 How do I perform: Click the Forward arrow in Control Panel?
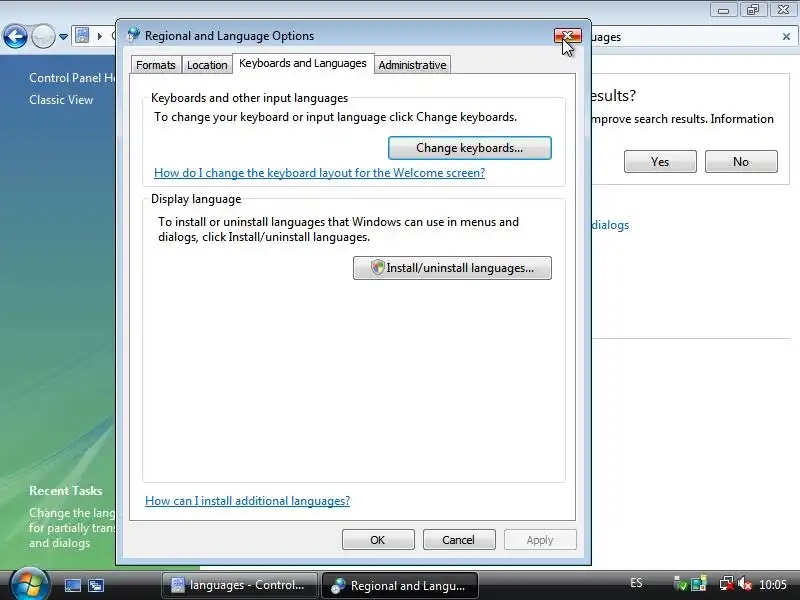[43, 36]
